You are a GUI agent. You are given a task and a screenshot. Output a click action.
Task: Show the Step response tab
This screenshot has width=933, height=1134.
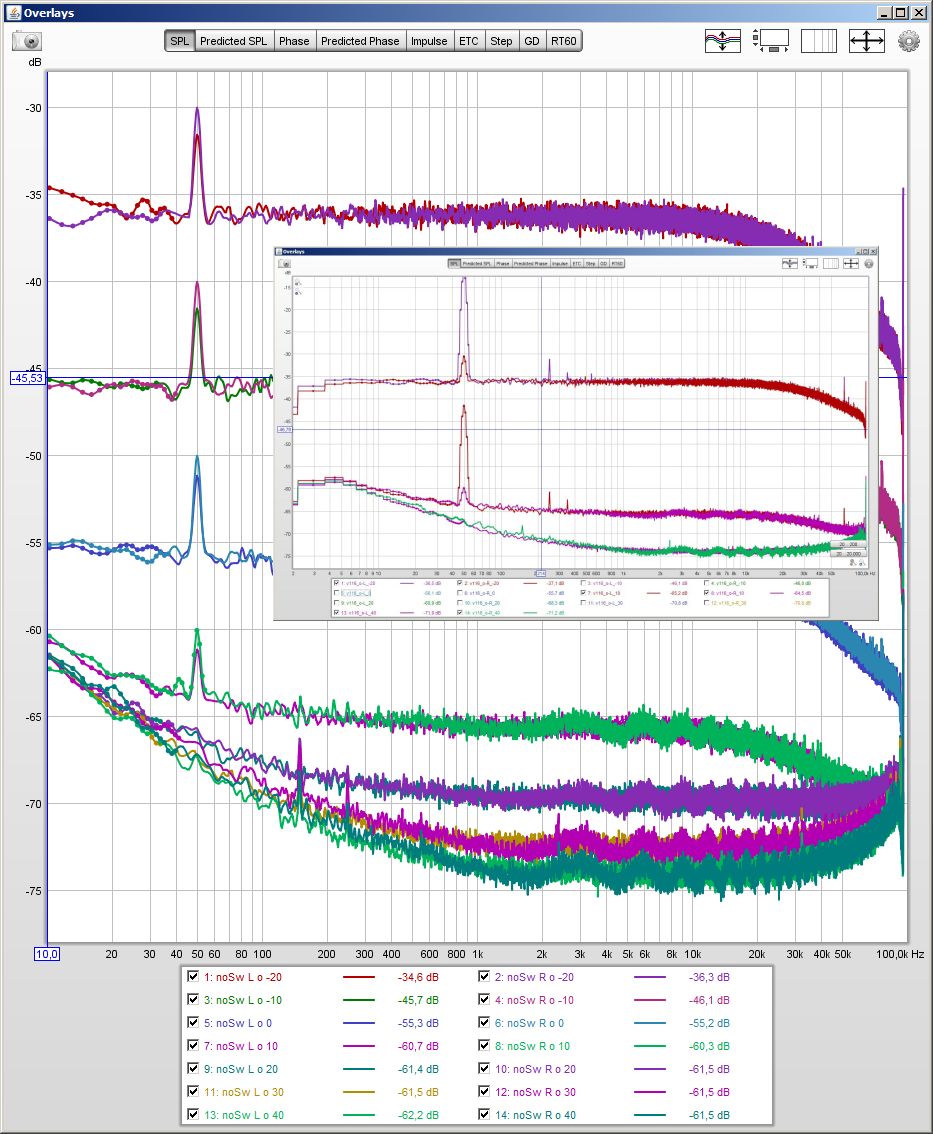point(501,41)
